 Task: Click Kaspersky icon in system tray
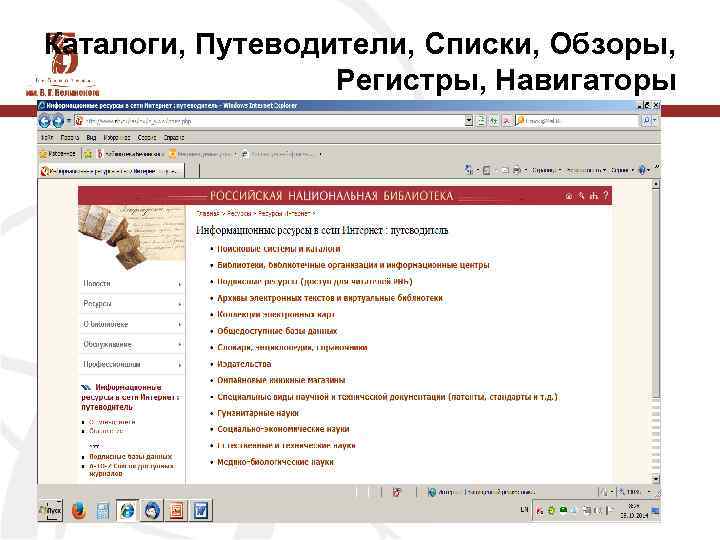coord(540,511)
